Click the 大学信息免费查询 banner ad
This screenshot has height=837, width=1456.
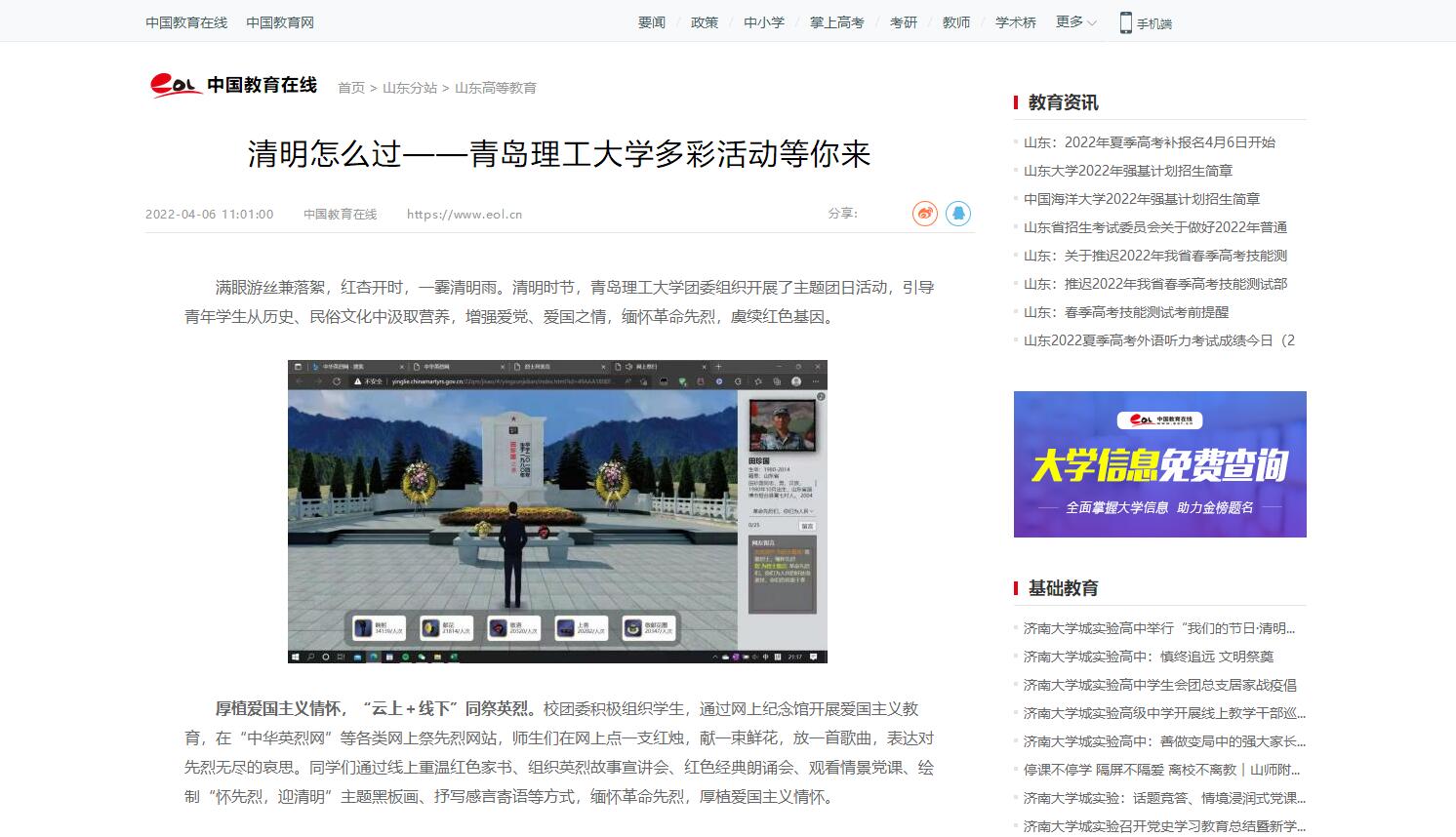pyautogui.click(x=1159, y=464)
